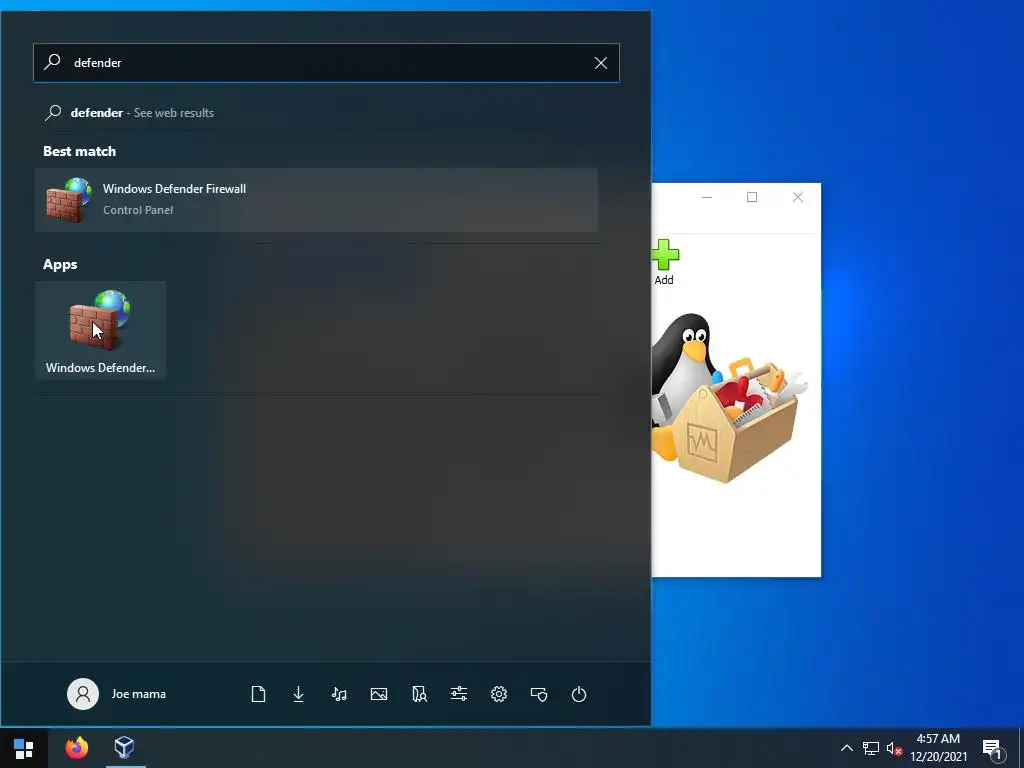
Task: Open personal folder icon in start menu
Action: point(419,694)
